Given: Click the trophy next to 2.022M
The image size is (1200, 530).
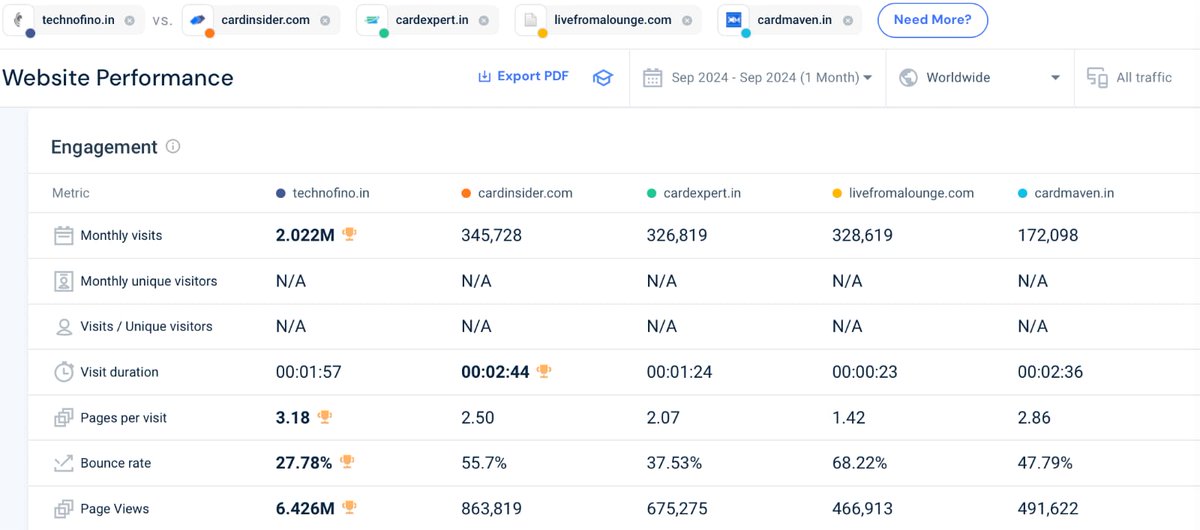Looking at the screenshot, I should (349, 234).
